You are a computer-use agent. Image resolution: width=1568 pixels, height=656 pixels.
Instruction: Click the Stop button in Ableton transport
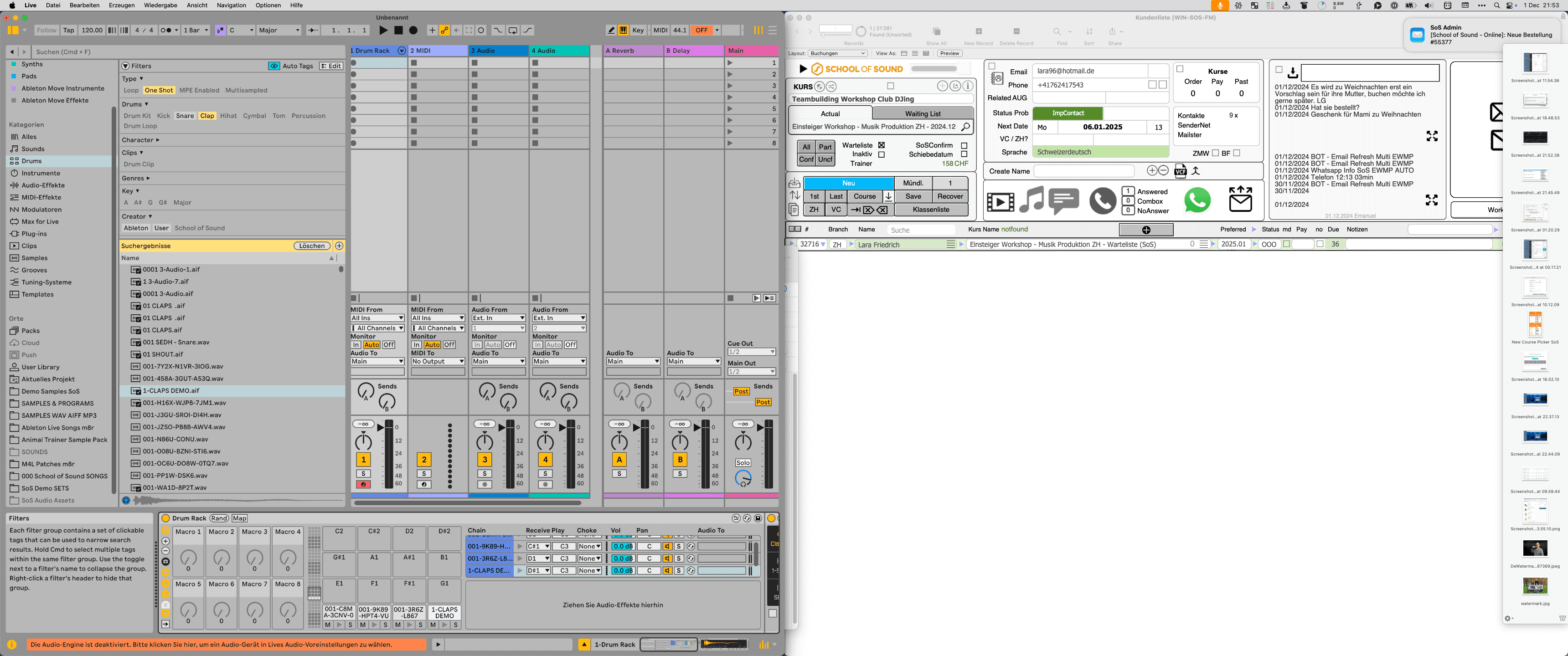tap(398, 30)
